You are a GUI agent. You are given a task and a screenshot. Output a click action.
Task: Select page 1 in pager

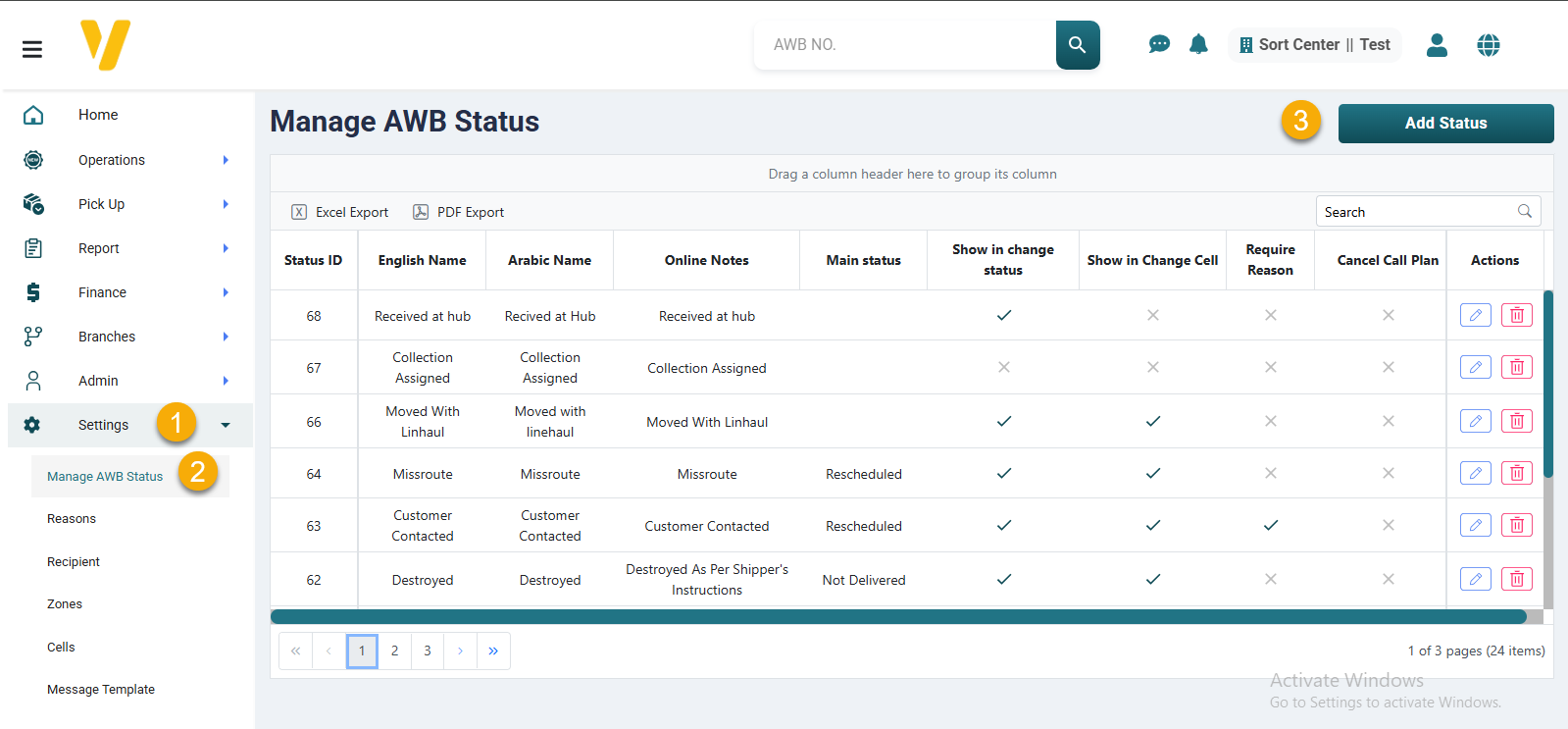pos(362,651)
